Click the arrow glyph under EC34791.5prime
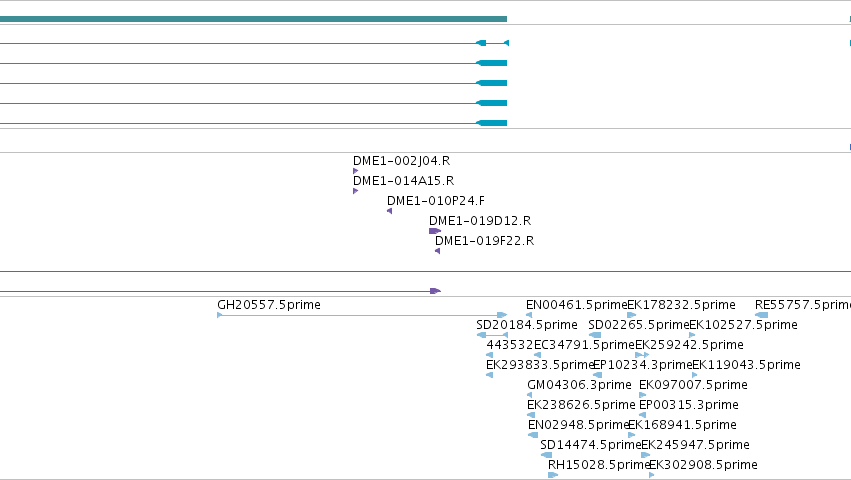The image size is (851, 480). tap(537, 355)
